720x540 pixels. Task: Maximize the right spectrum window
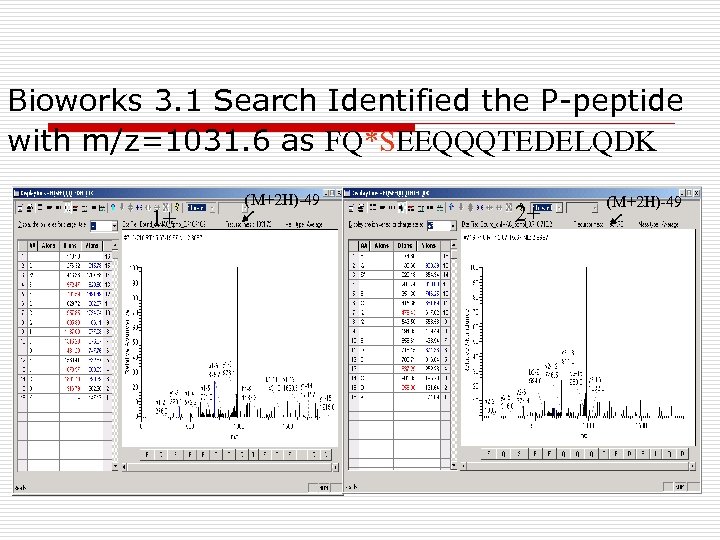tap(689, 193)
